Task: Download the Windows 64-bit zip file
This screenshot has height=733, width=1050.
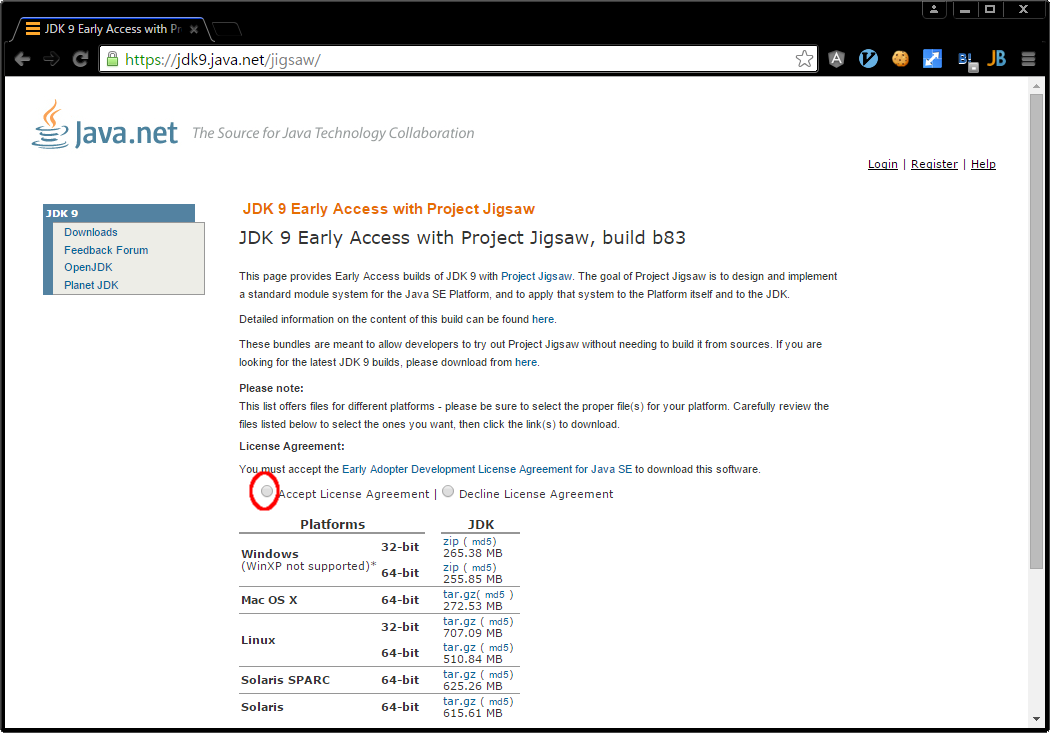Action: pos(448,566)
